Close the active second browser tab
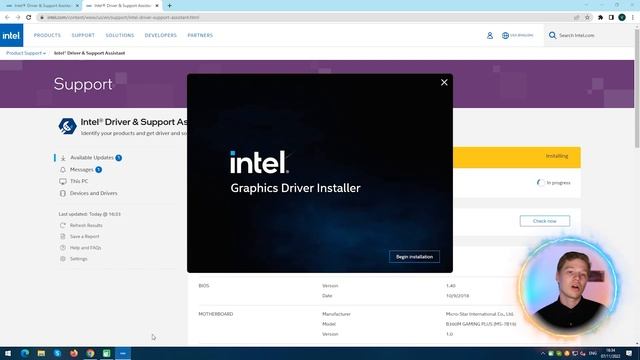The height and width of the screenshot is (360, 640). pos(157,6)
